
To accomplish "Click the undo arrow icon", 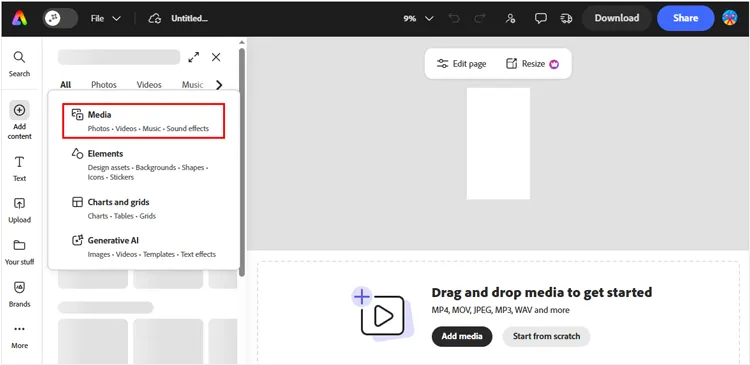I will pyautogui.click(x=454, y=18).
